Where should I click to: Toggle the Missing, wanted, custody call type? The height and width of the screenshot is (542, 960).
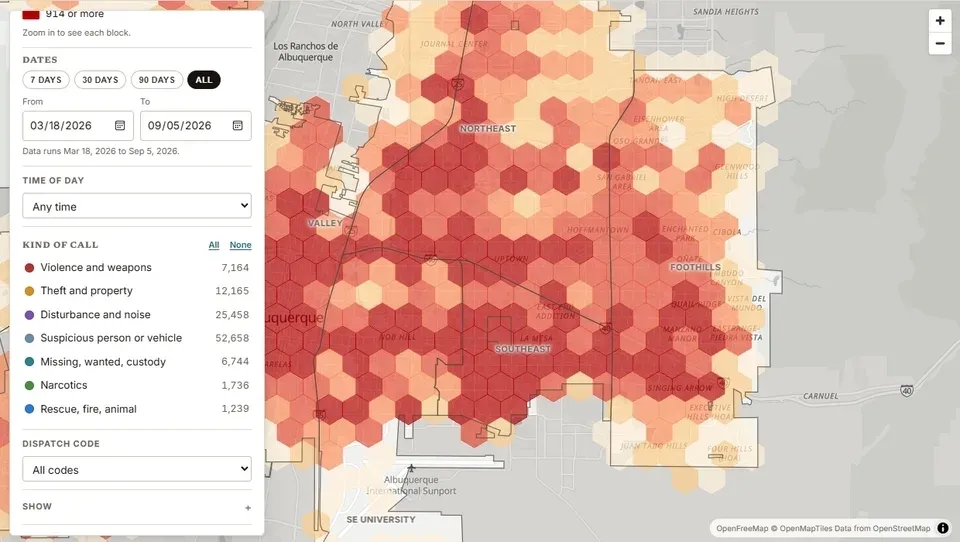[x=137, y=362]
